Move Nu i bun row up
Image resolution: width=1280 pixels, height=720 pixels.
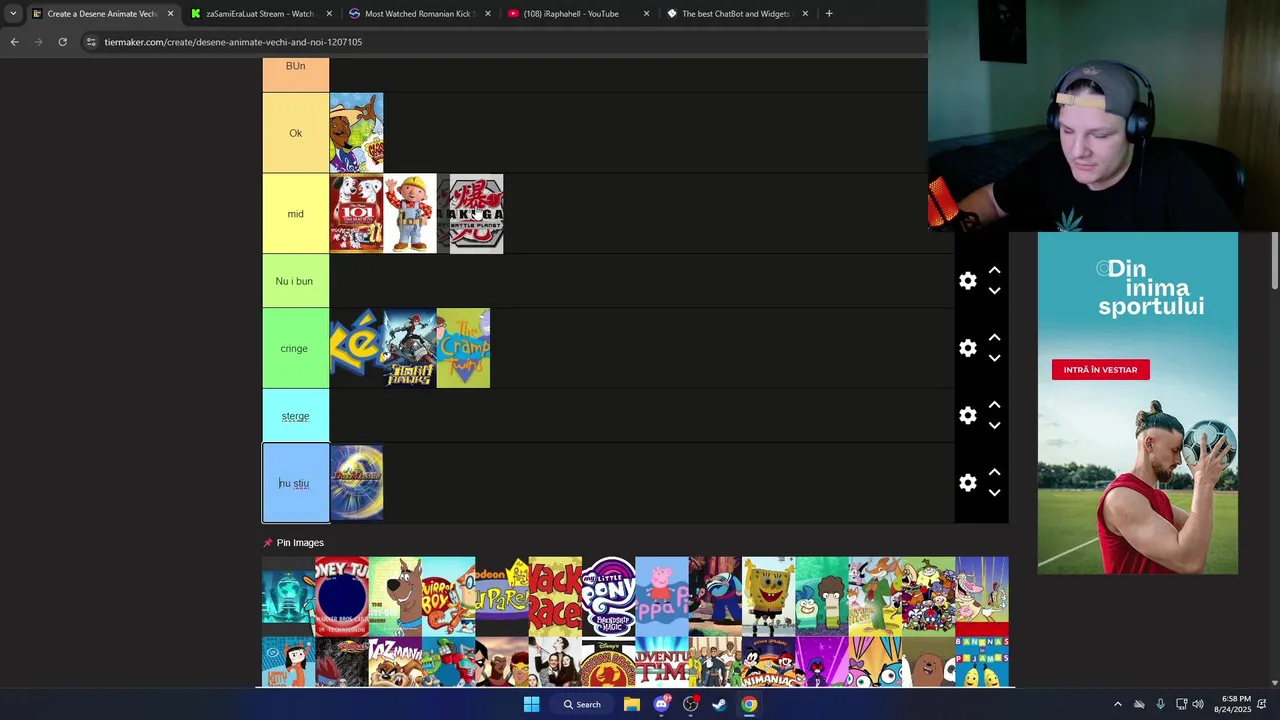tap(994, 271)
